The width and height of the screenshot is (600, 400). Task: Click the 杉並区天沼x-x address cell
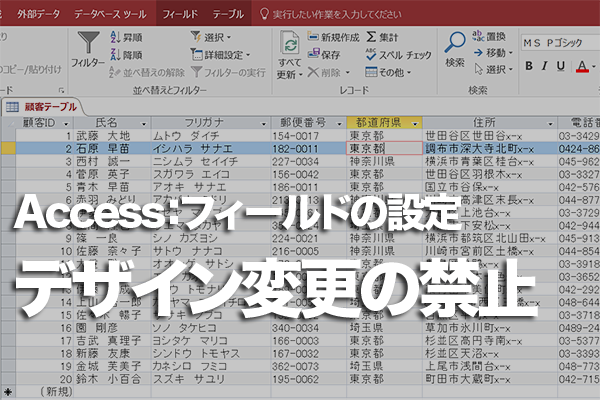pyautogui.click(x=490, y=353)
